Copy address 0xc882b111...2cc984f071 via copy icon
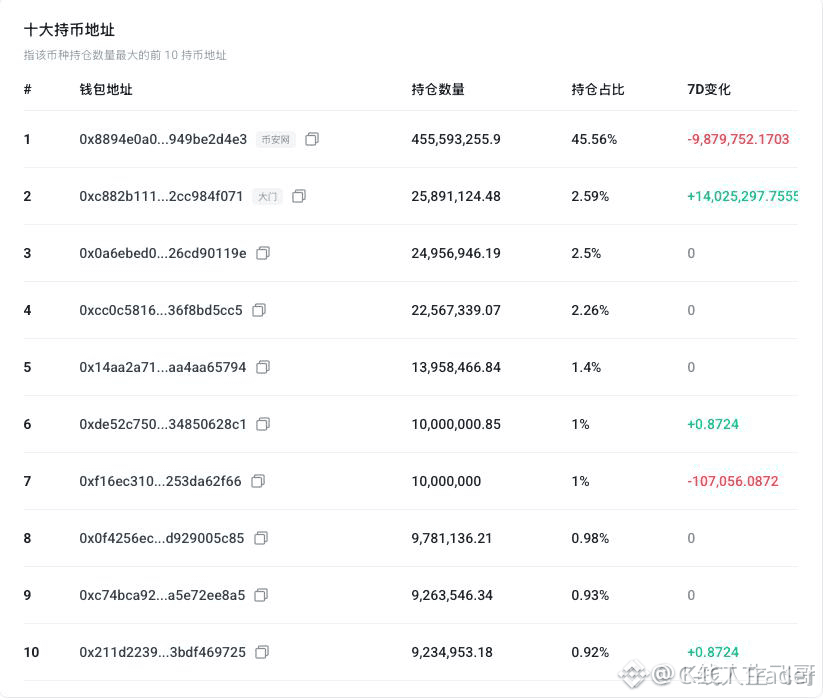 (299, 196)
